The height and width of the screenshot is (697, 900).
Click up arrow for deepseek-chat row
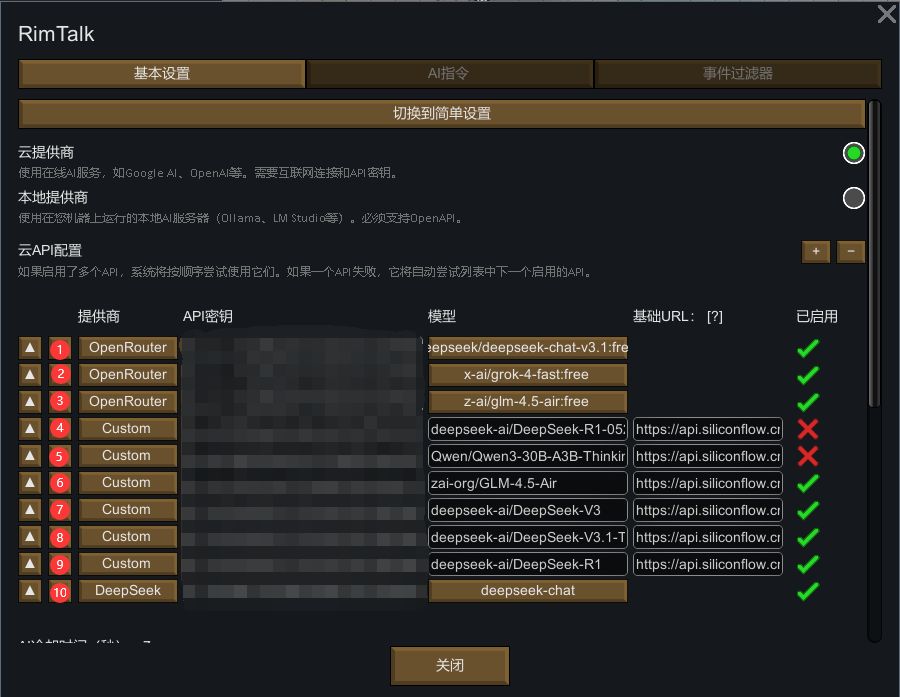(30, 591)
